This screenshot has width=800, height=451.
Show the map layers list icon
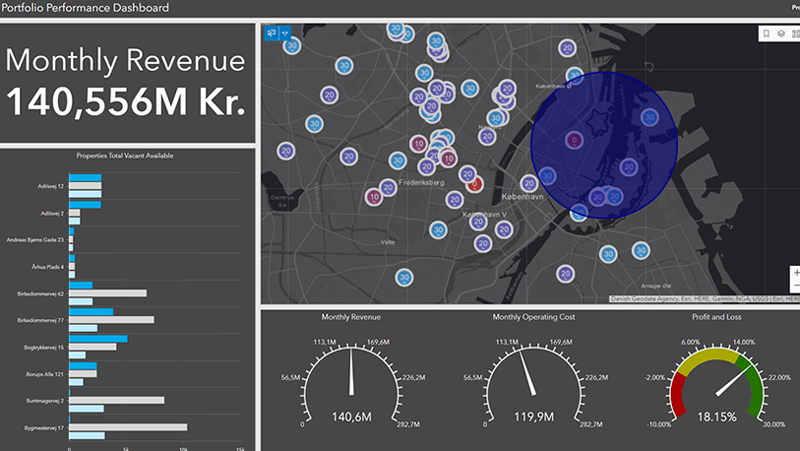[780, 33]
